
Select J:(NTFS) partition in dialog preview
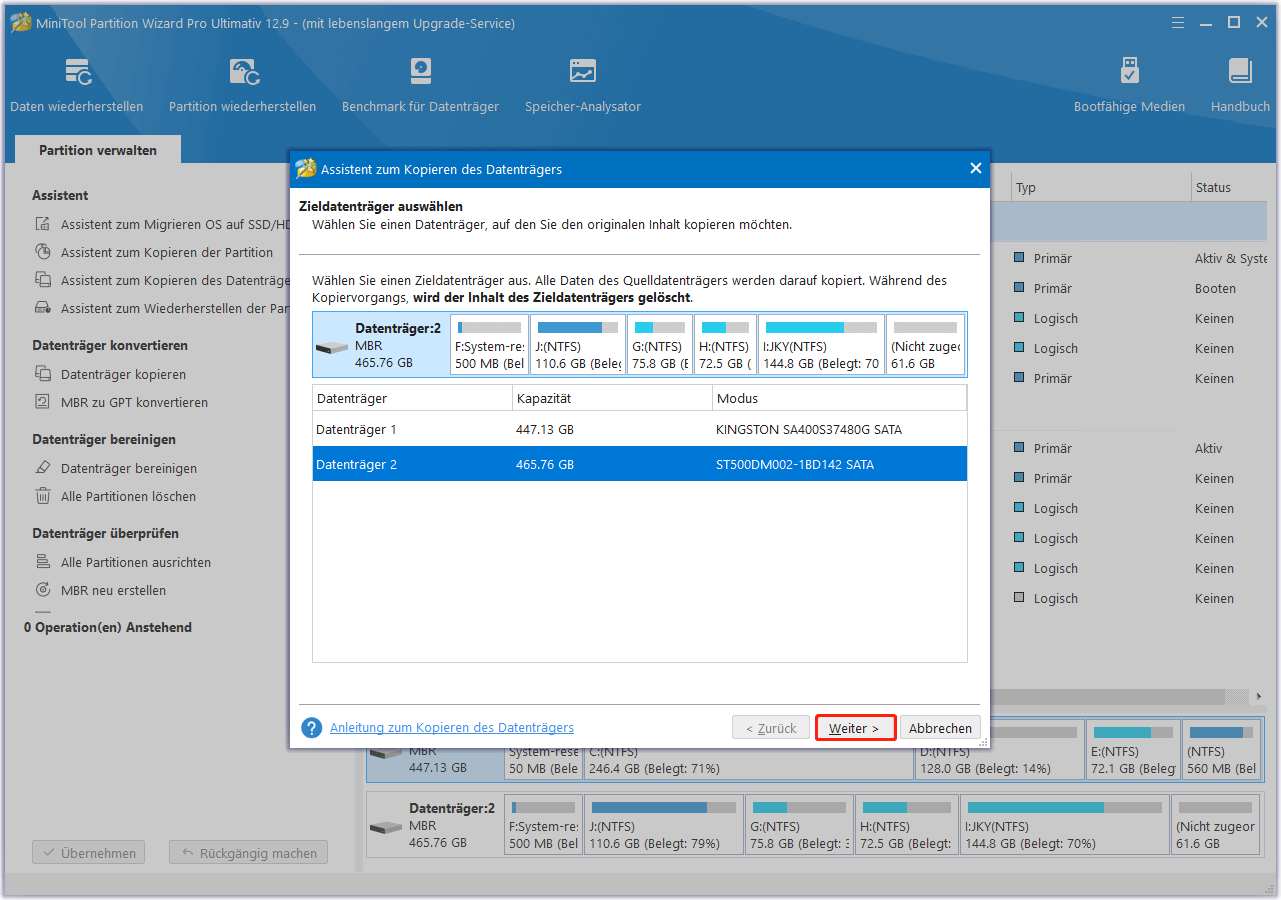pos(577,345)
